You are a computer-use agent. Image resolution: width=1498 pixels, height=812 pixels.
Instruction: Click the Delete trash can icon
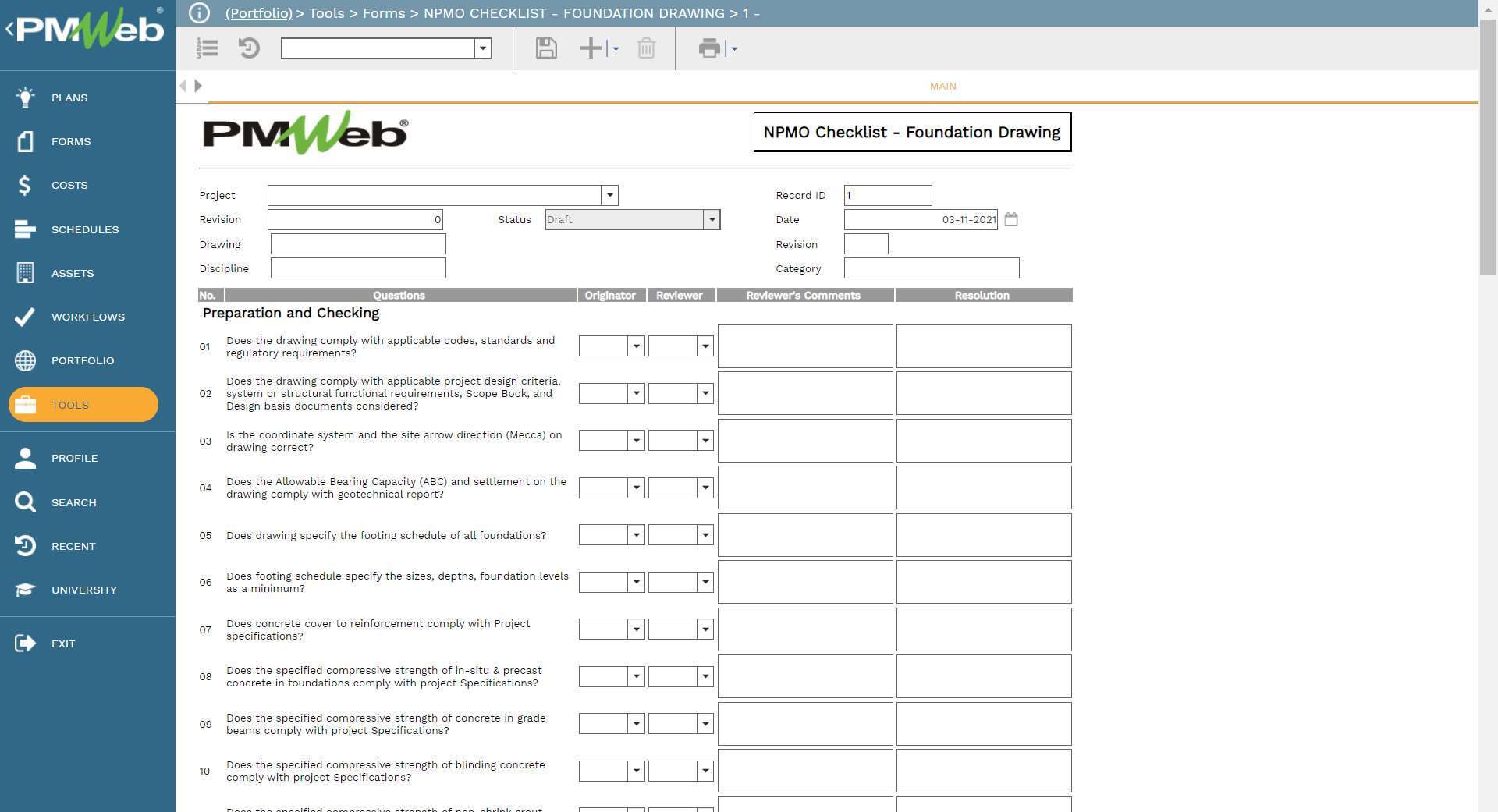tap(646, 48)
